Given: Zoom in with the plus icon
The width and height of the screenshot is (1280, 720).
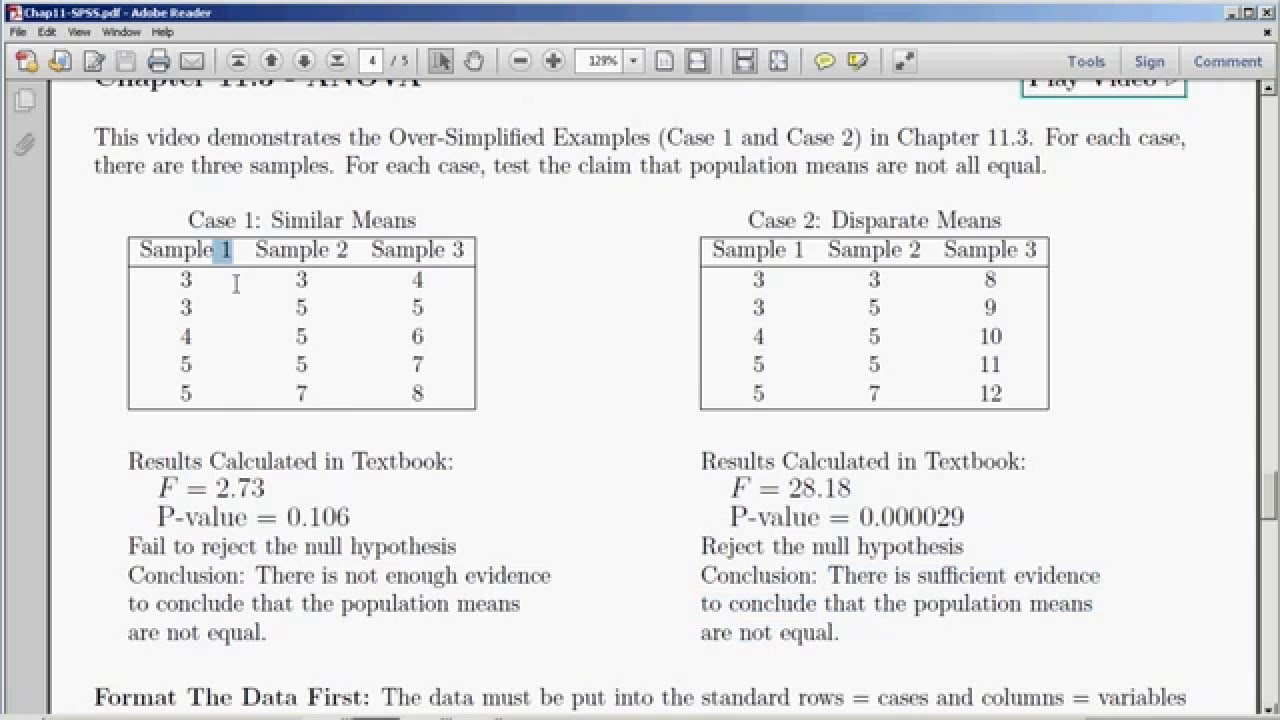Looking at the screenshot, I should point(553,61).
